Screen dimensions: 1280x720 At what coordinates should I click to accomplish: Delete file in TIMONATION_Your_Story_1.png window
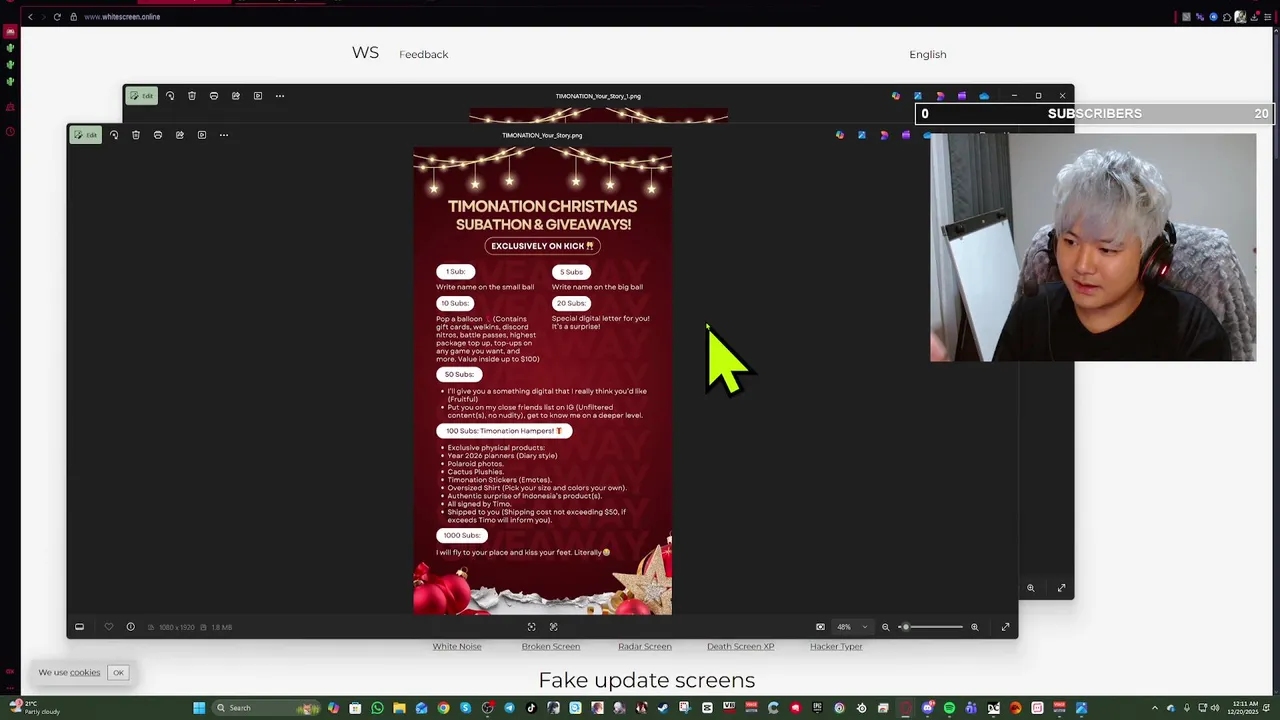[192, 96]
